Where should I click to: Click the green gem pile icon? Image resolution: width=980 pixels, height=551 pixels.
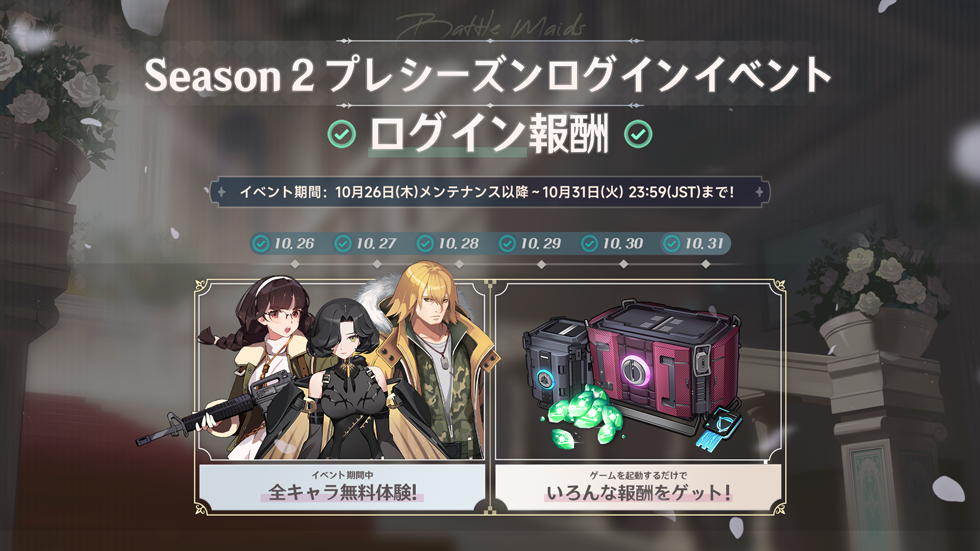click(579, 414)
